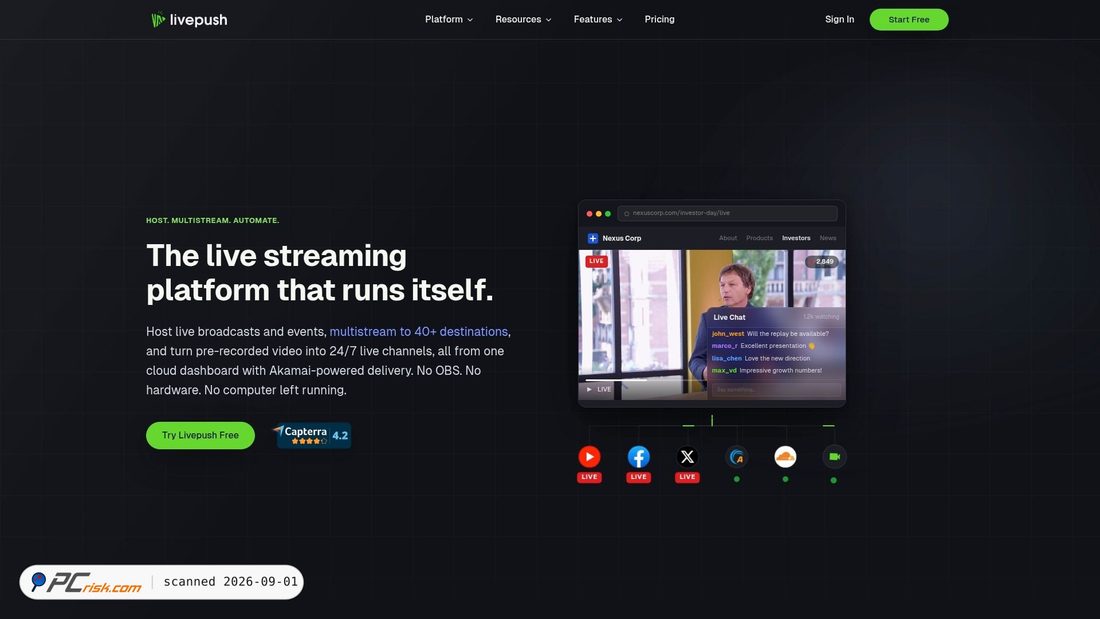Click the Live Chat message input field
This screenshot has height=619, width=1100.
coord(775,390)
